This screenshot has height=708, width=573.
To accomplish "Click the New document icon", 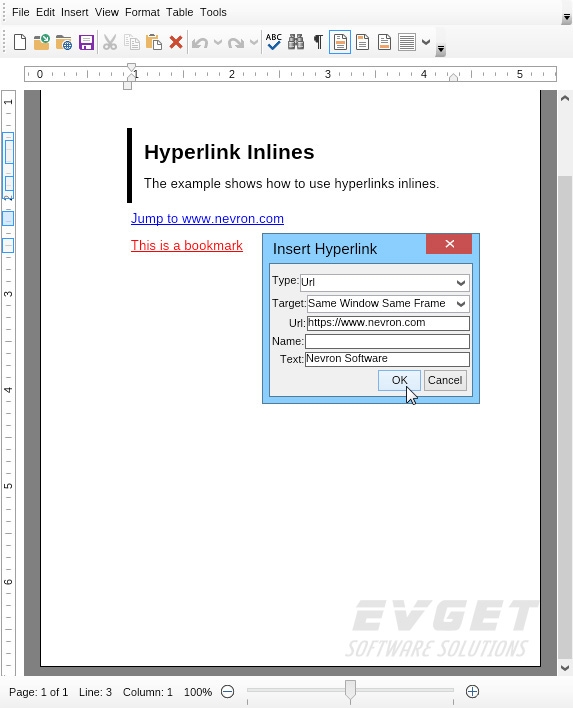I will point(20,42).
